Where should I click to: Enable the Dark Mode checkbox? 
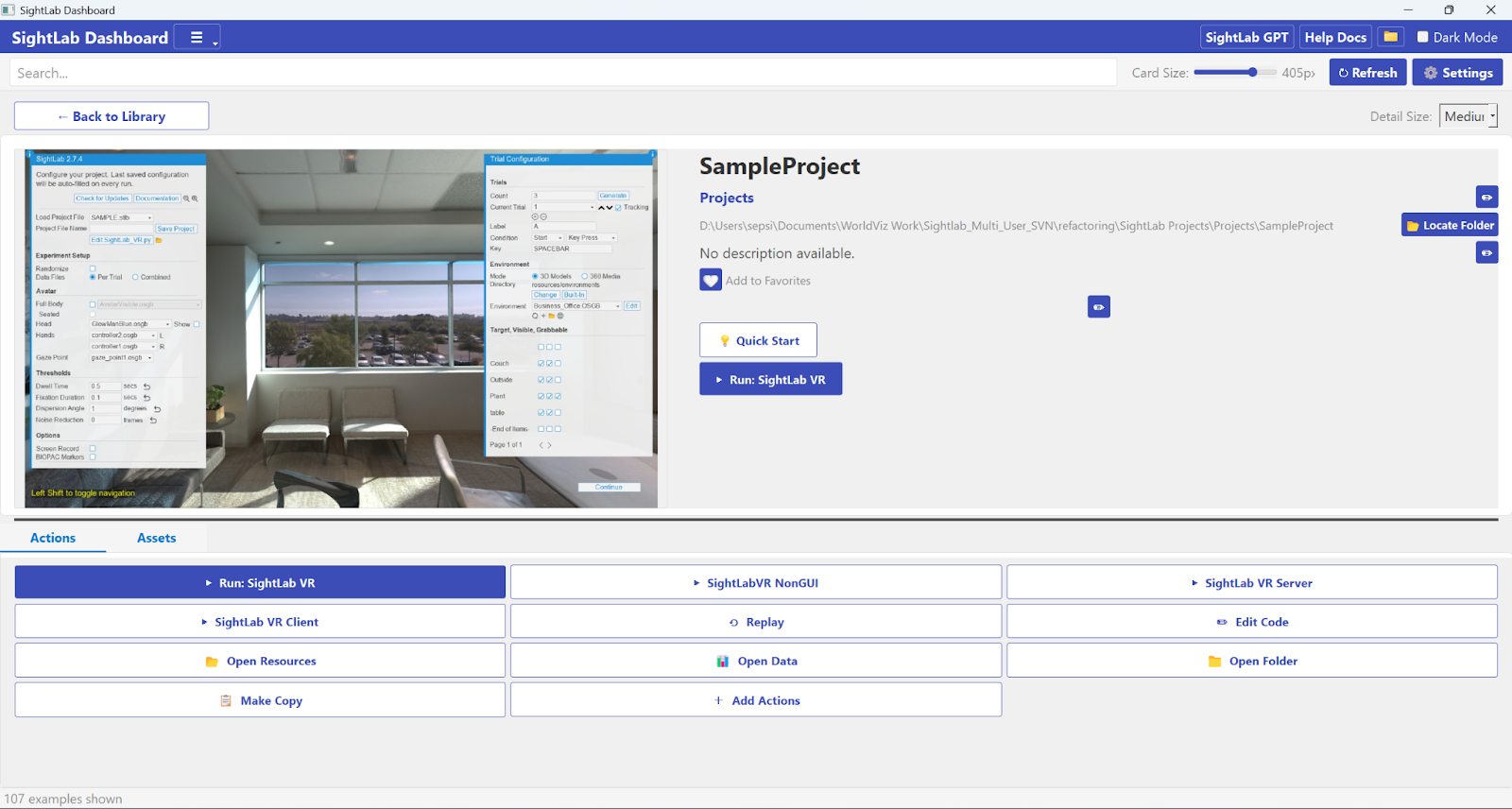[1422, 37]
